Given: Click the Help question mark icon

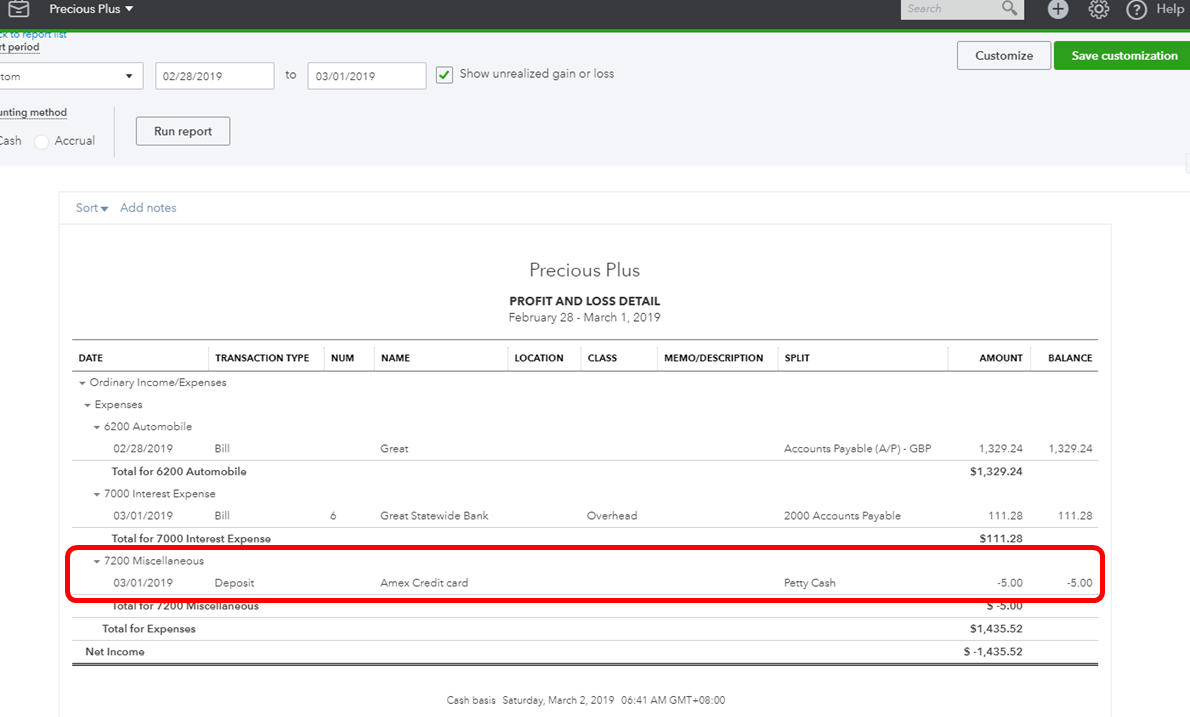Looking at the screenshot, I should click(1136, 9).
